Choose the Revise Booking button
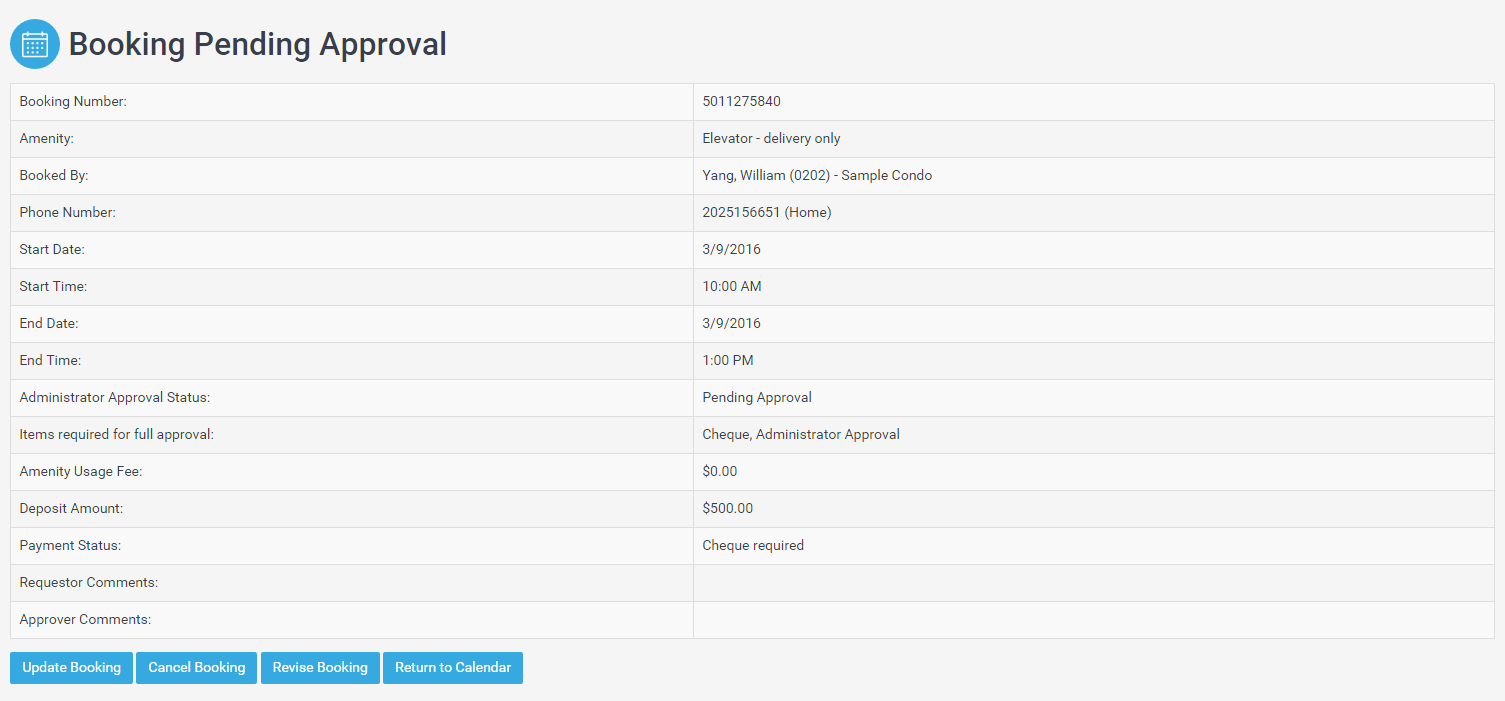The width and height of the screenshot is (1505, 701). [x=320, y=668]
